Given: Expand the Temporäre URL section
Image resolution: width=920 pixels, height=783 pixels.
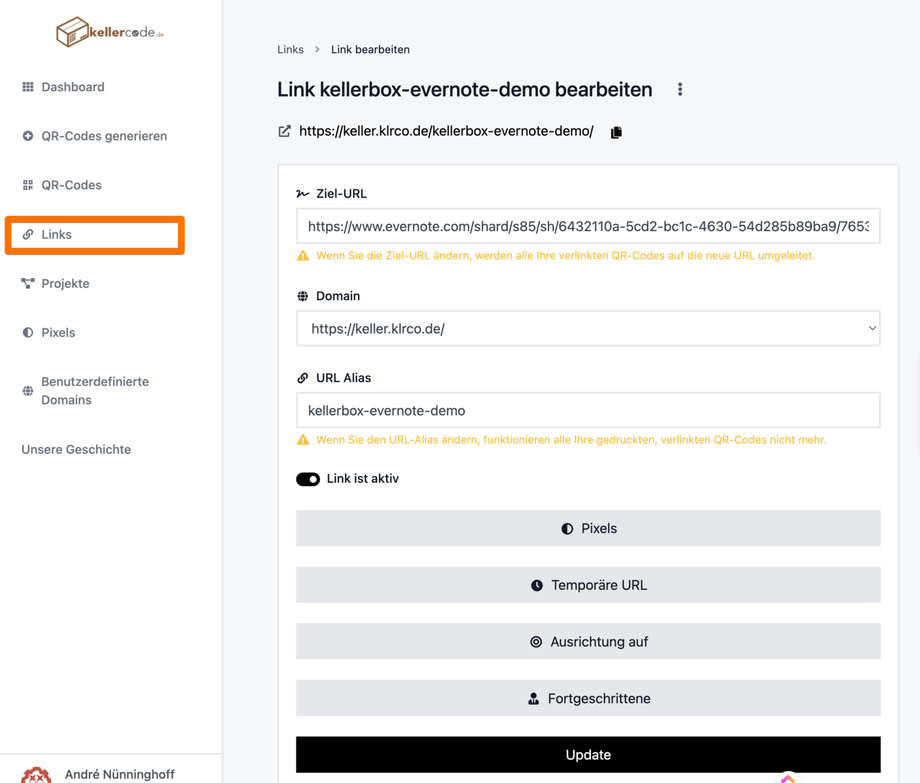Looking at the screenshot, I should click(x=588, y=585).
